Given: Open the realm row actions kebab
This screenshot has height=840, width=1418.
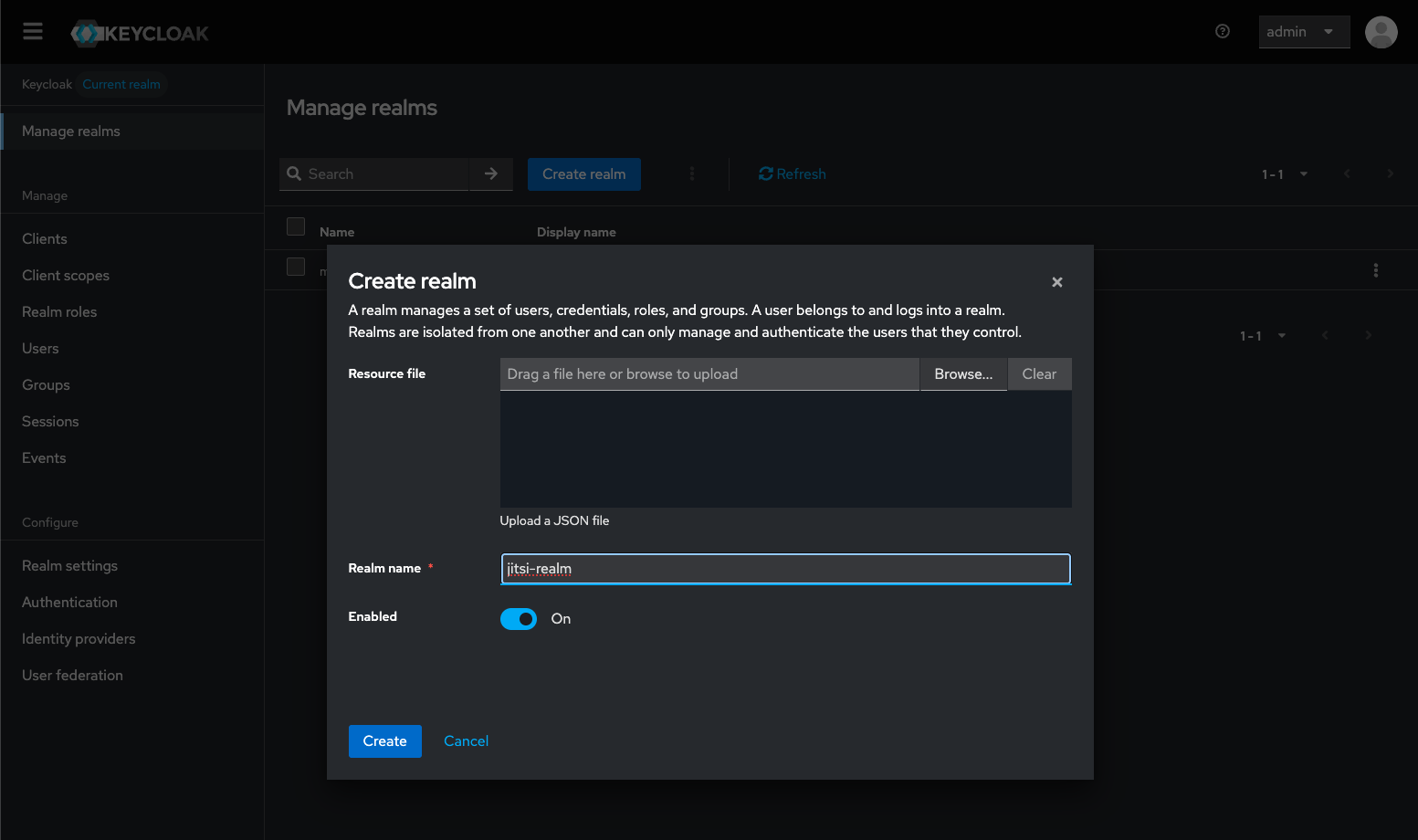Looking at the screenshot, I should click(x=1375, y=270).
